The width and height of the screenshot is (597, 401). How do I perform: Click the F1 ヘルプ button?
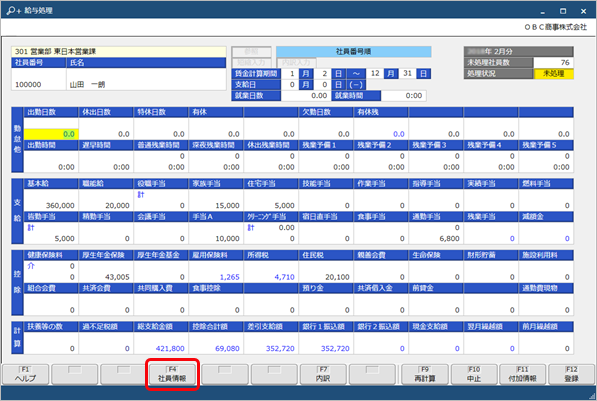(x=26, y=374)
